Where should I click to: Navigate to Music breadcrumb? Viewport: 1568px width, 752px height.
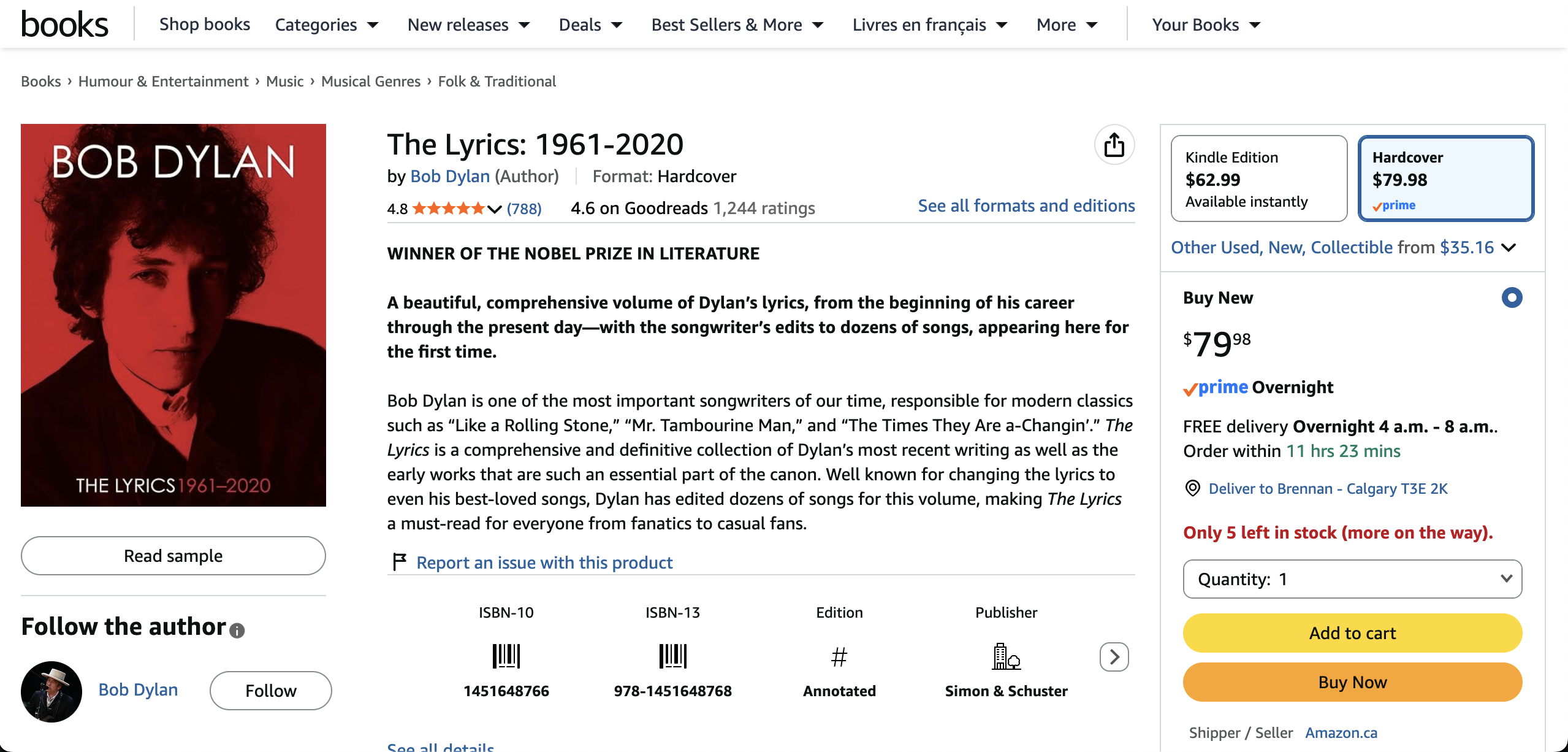pos(285,82)
